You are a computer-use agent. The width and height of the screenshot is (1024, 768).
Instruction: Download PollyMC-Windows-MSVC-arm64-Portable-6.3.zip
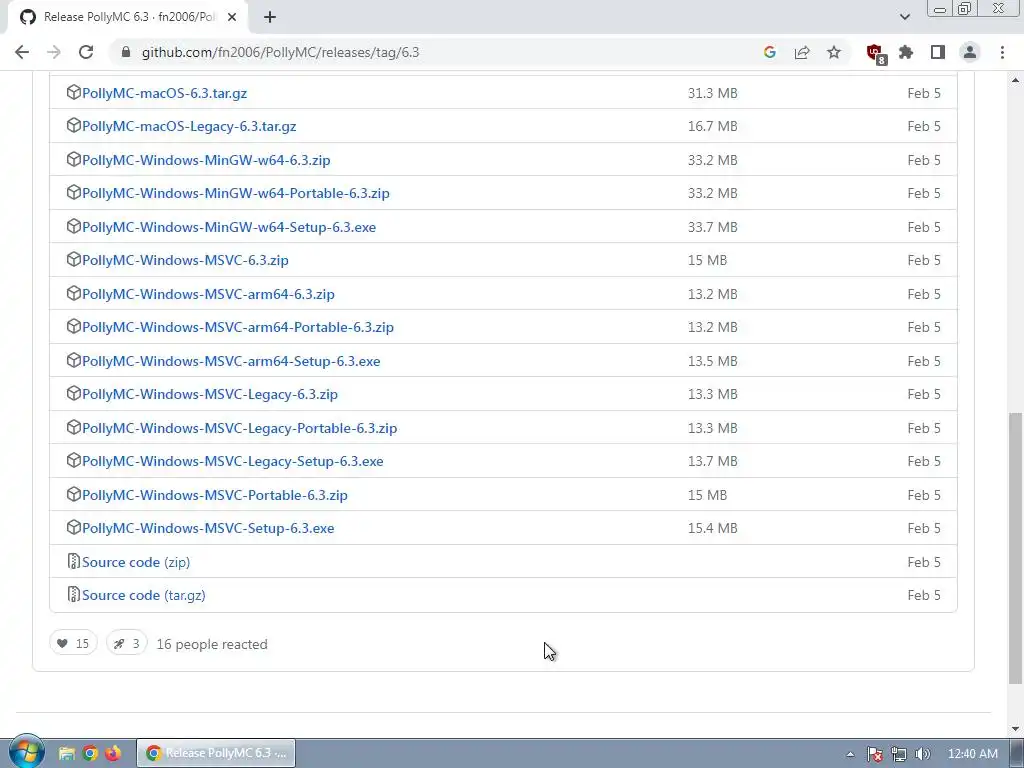238,327
